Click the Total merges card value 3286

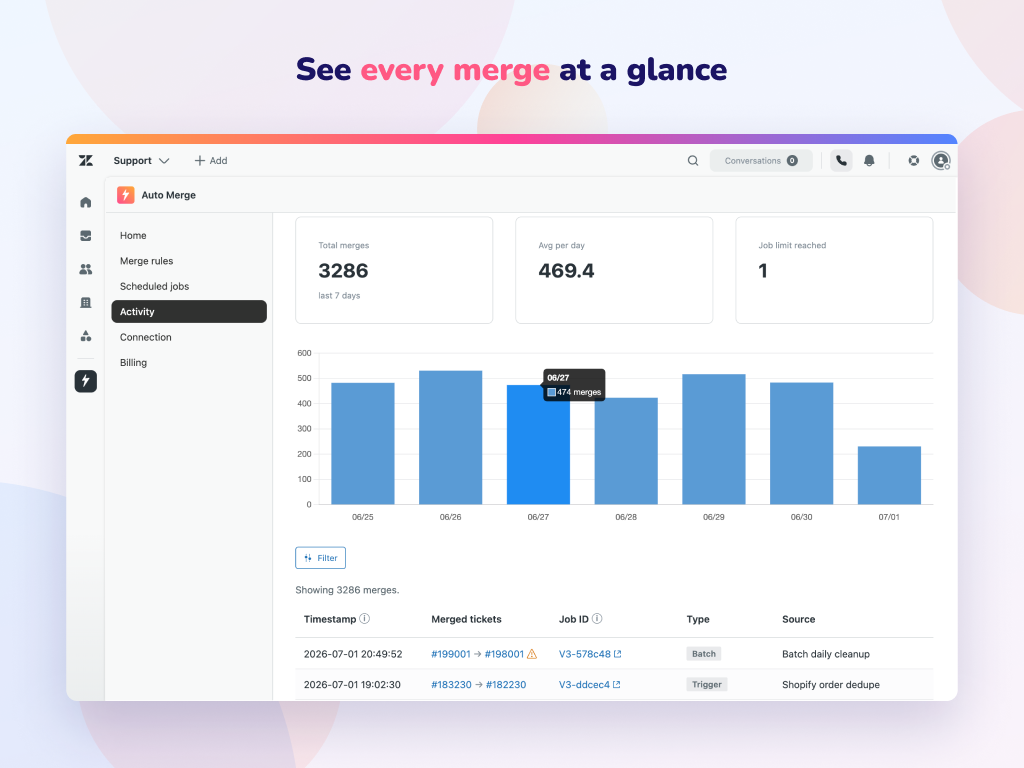click(343, 270)
